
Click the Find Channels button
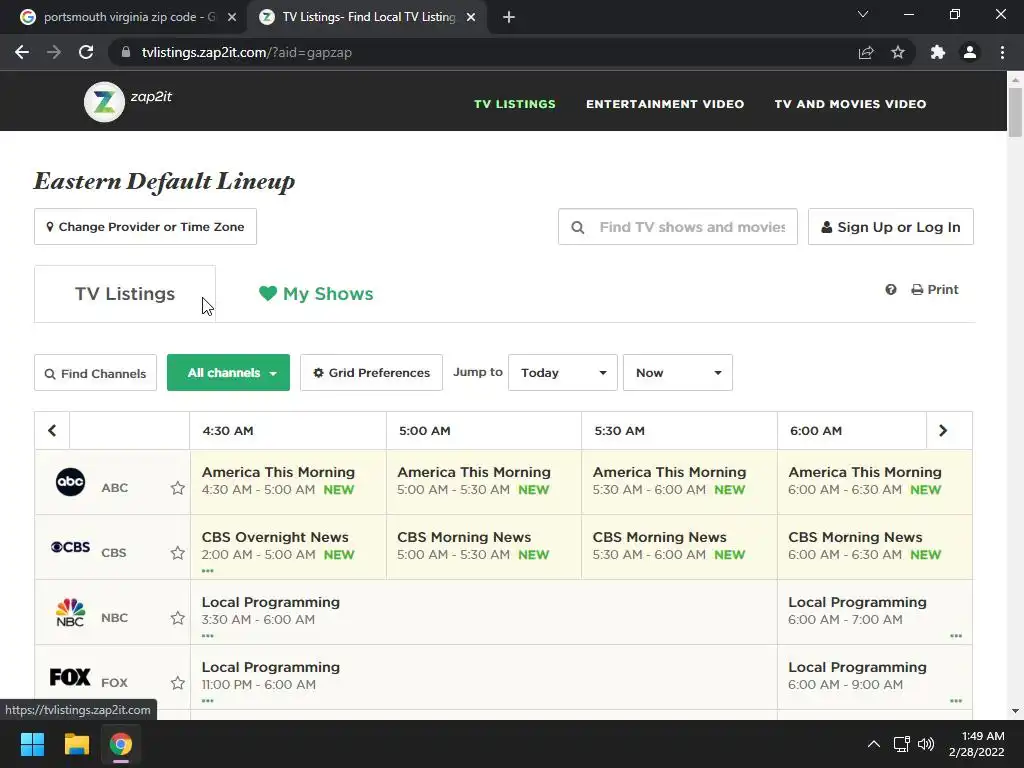point(95,373)
